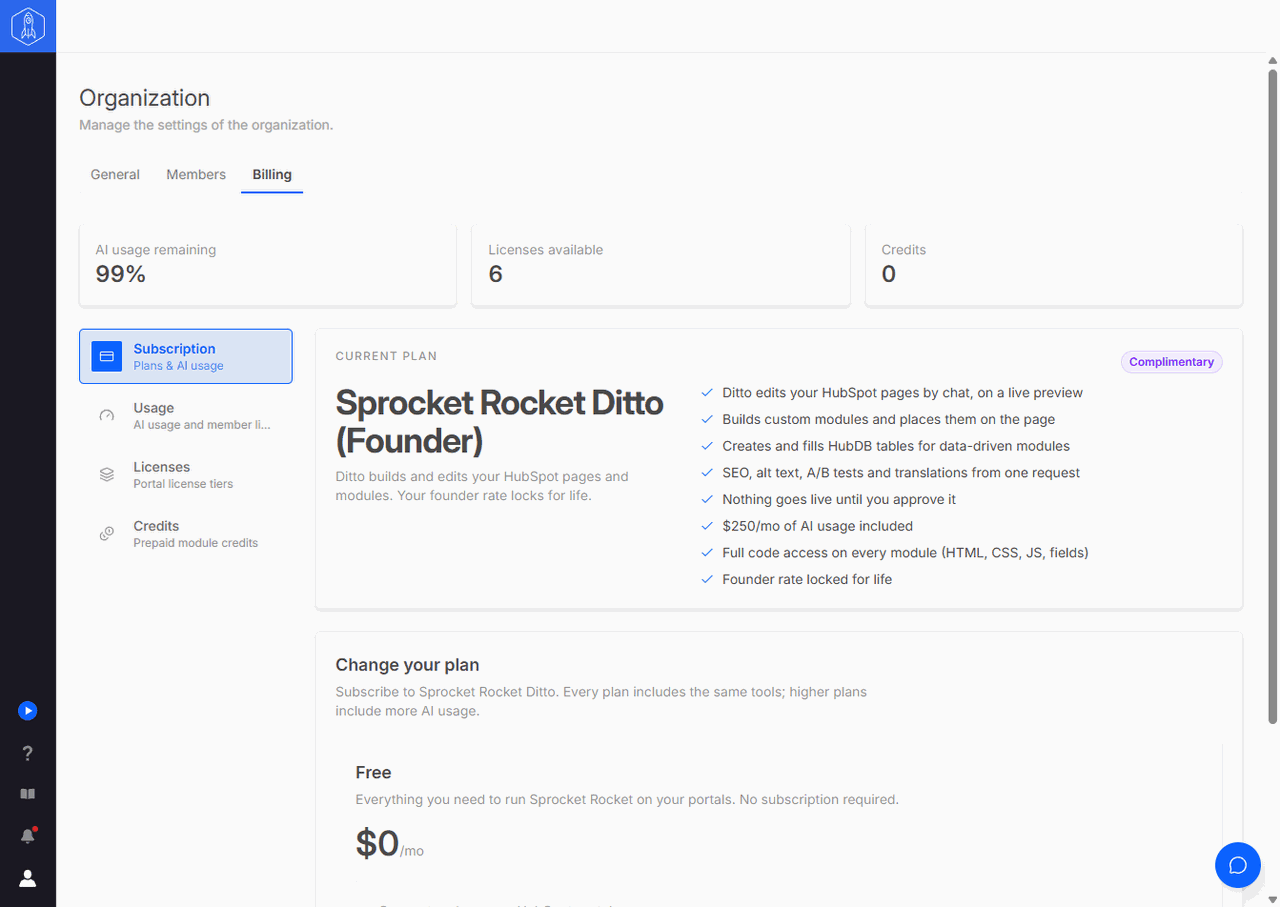Click the blue play icon in sidebar
The width and height of the screenshot is (1280, 907).
(28, 711)
